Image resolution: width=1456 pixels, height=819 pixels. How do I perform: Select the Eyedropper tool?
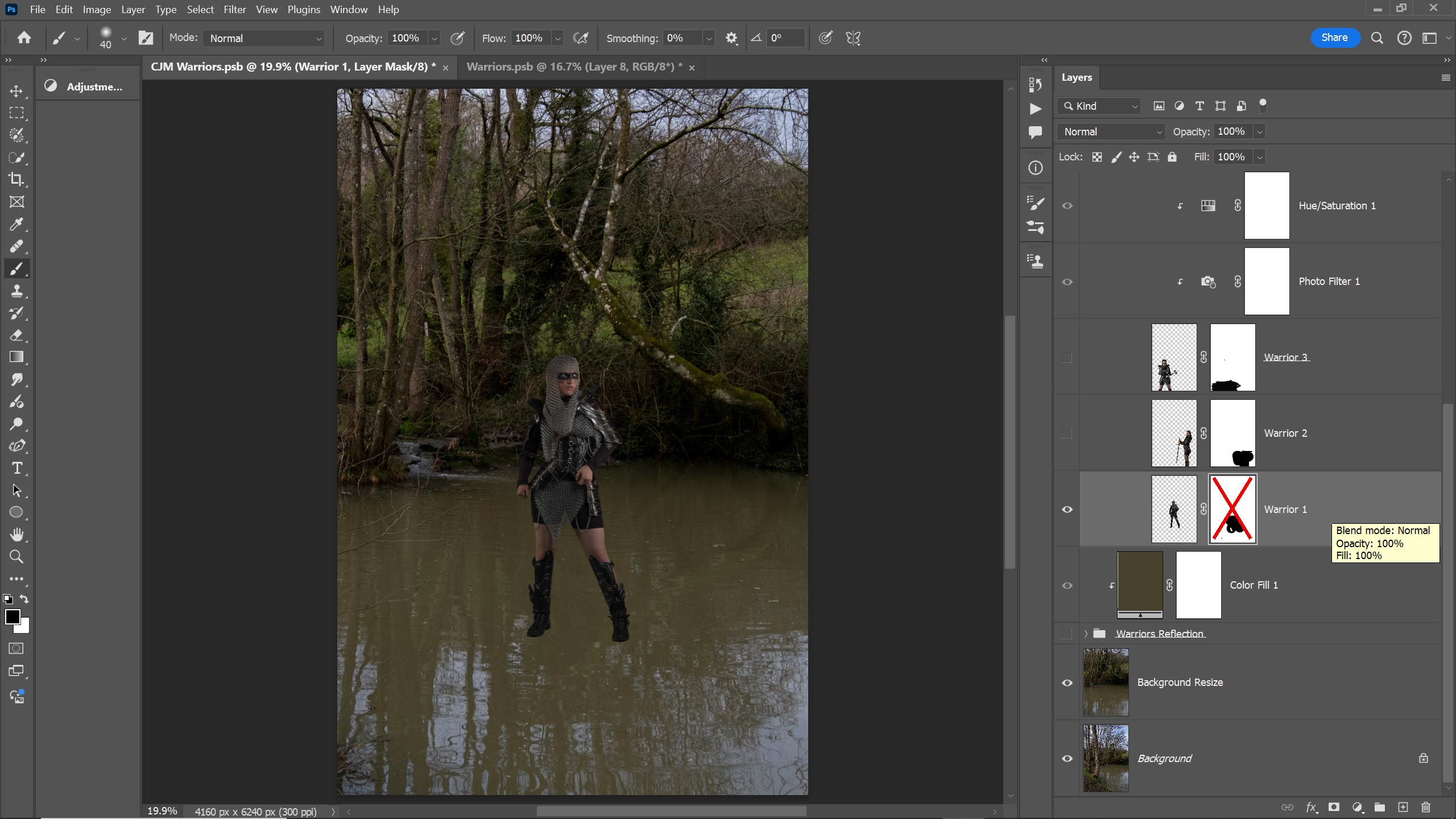(16, 224)
